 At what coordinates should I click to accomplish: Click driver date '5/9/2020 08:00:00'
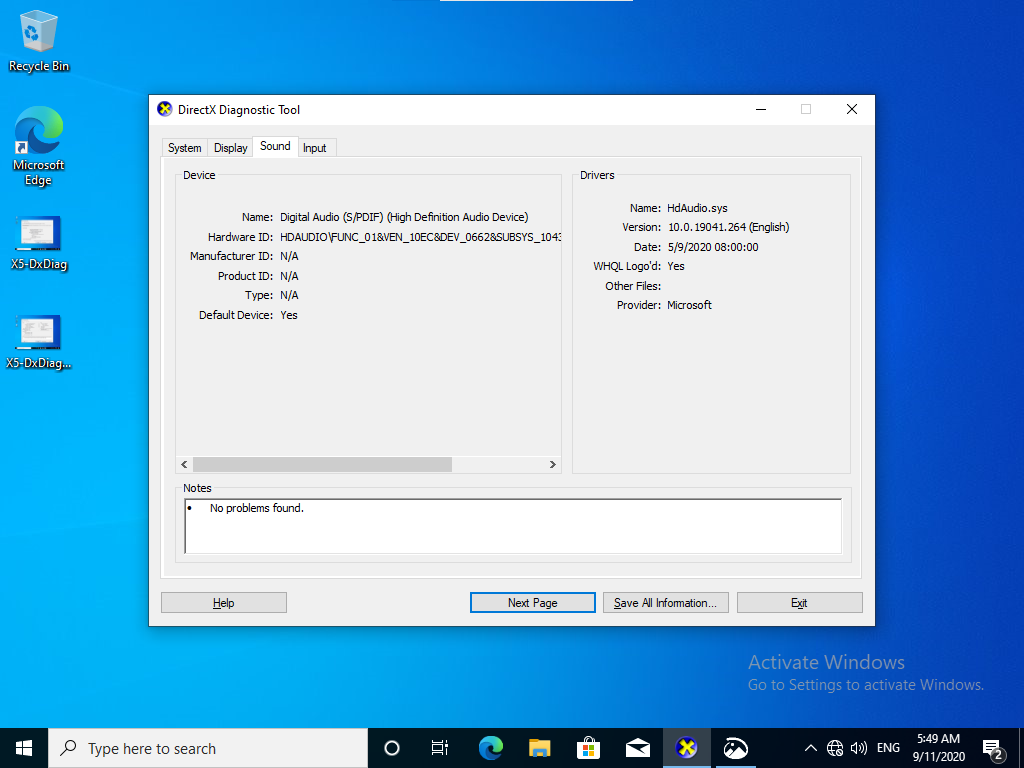713,247
